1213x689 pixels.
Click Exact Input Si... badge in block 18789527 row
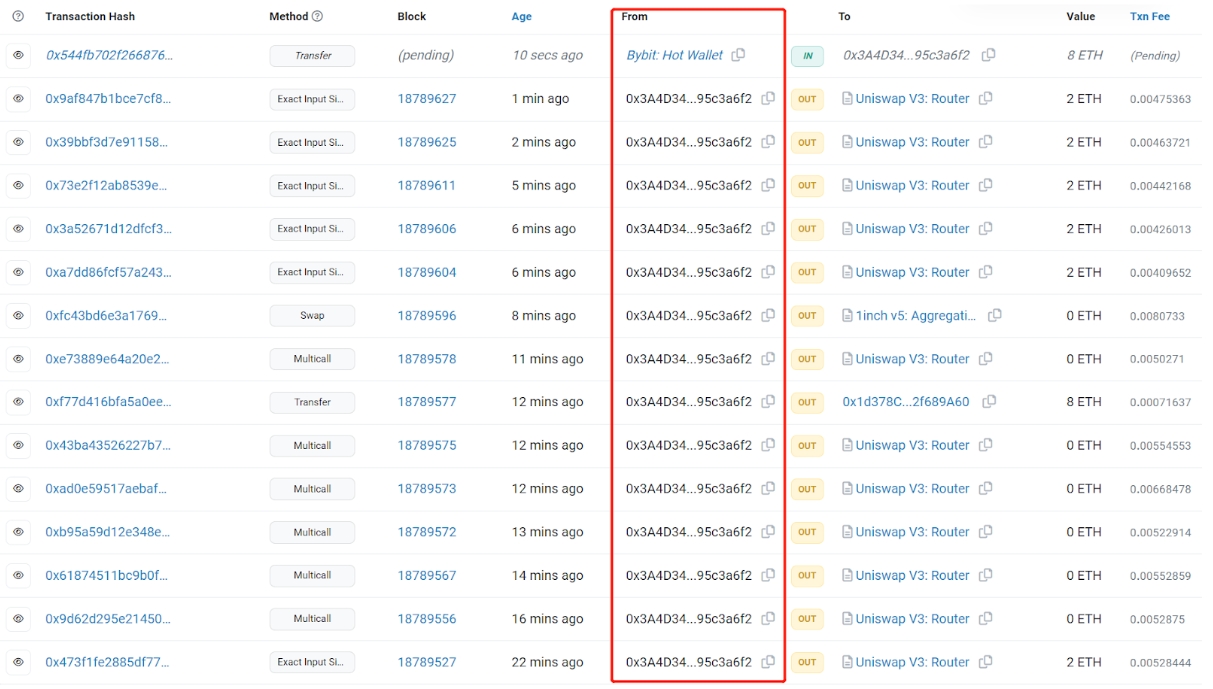coord(312,662)
